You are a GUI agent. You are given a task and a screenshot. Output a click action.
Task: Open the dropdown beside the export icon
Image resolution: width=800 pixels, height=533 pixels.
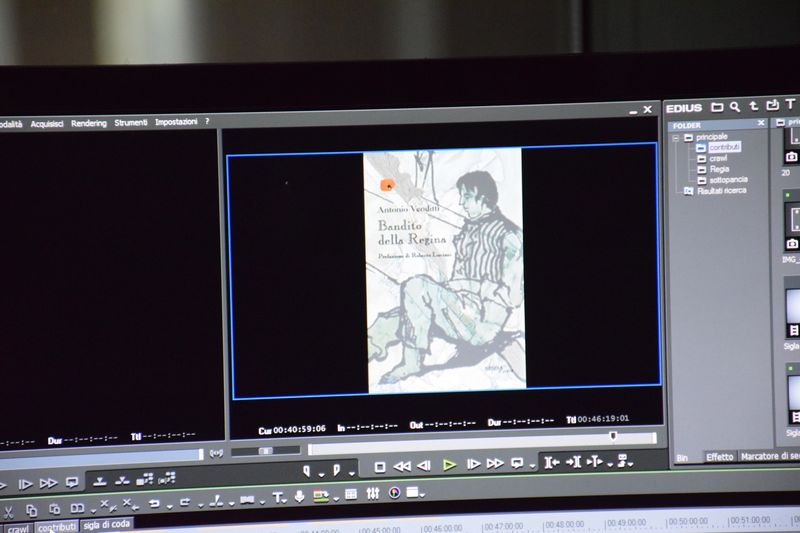[x=631, y=464]
